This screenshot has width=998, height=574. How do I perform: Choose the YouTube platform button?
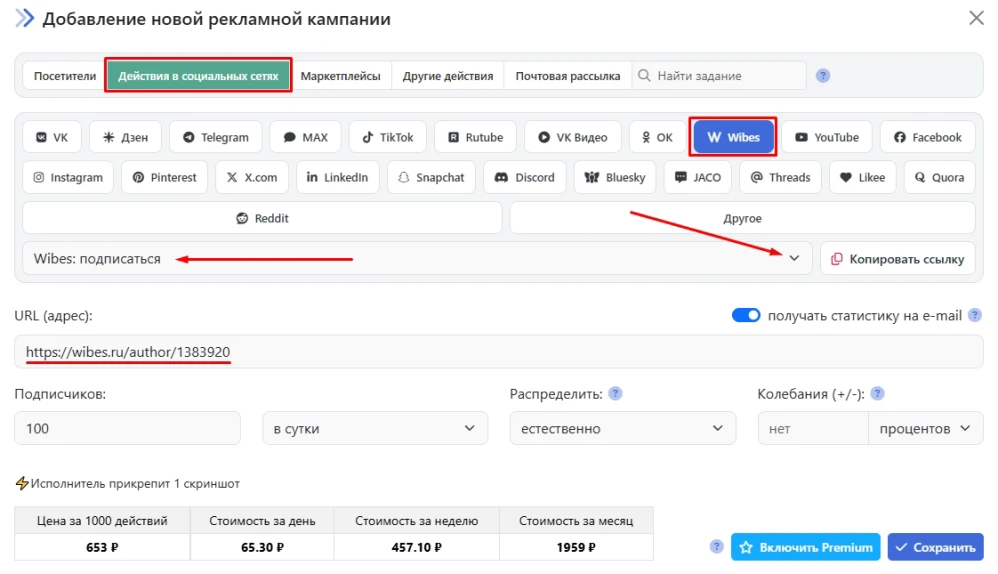coord(827,137)
